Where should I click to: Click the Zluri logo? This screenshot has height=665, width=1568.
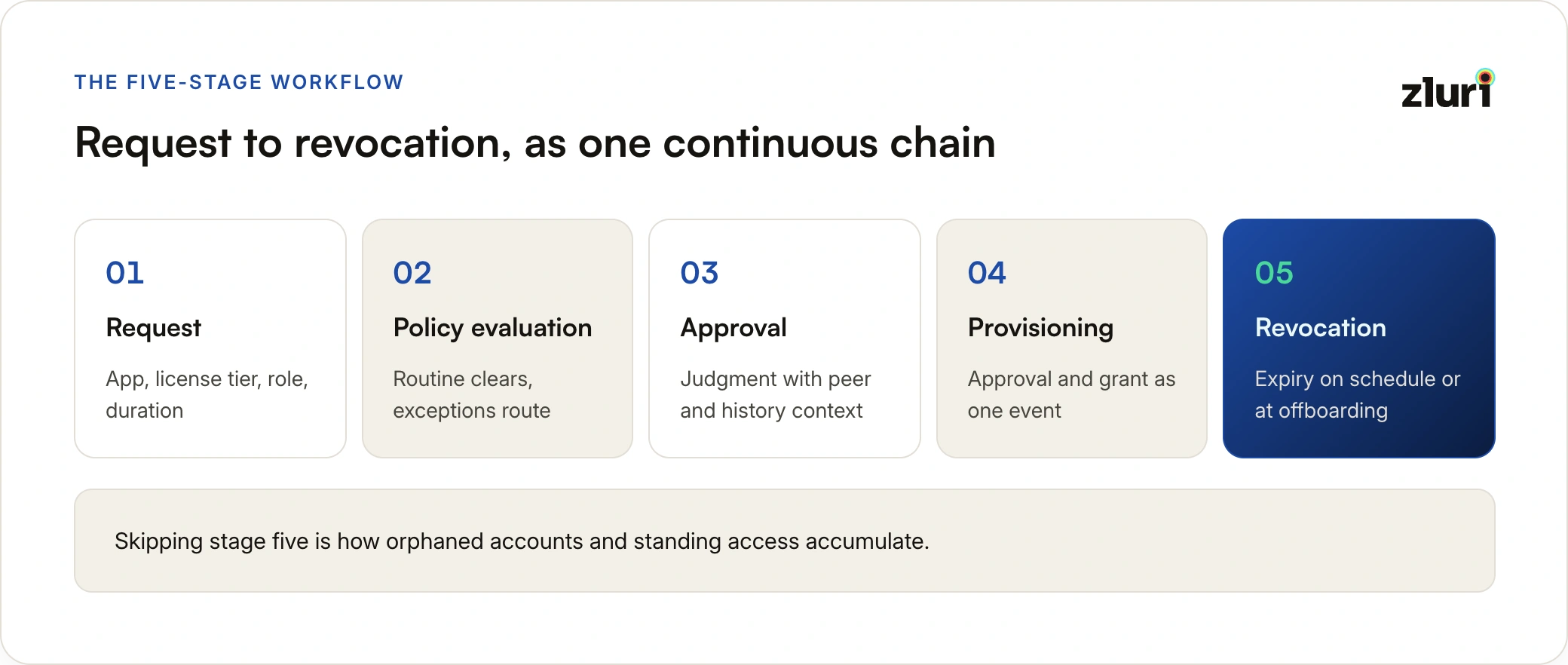click(x=1447, y=89)
